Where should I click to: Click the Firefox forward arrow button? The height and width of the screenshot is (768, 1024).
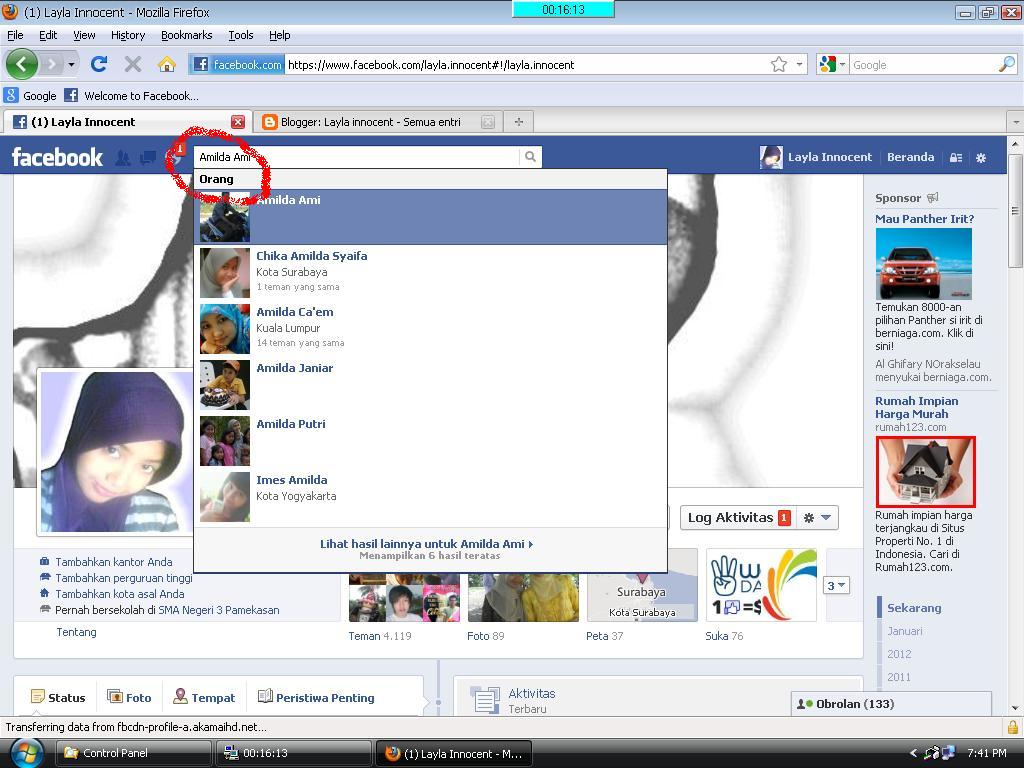click(x=51, y=64)
